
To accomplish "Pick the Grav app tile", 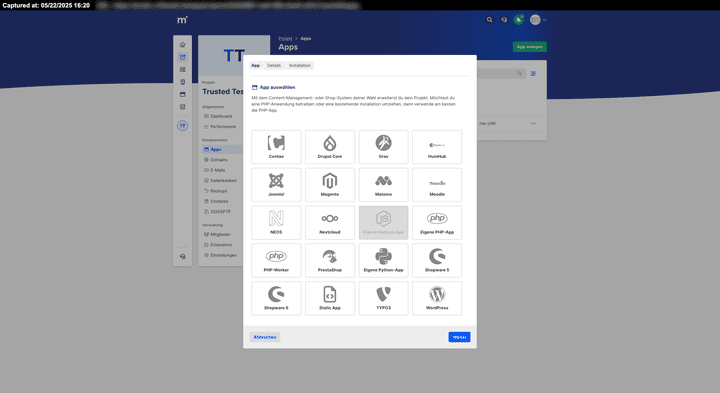I will pos(383,147).
